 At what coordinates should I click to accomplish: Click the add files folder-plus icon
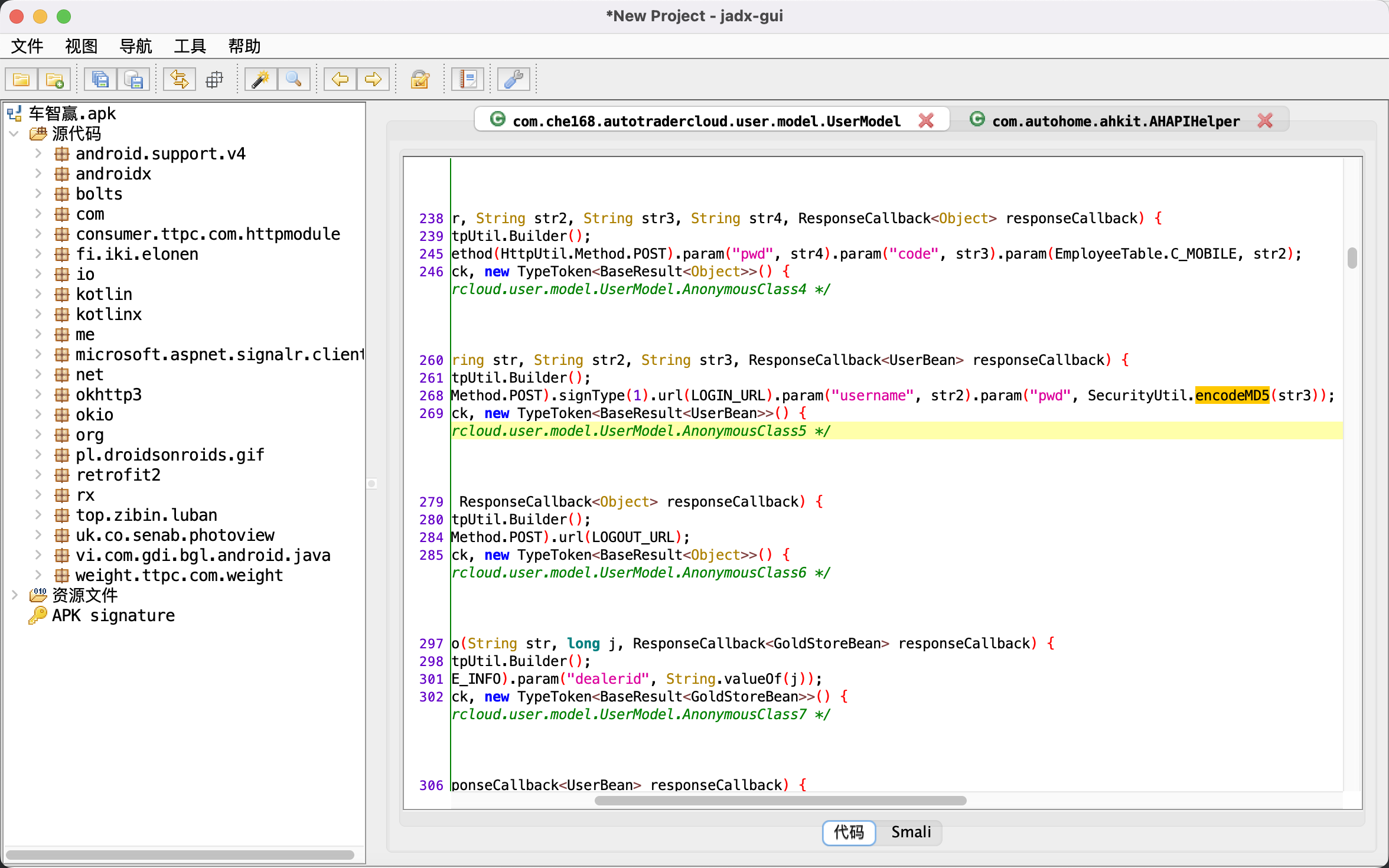pos(54,79)
